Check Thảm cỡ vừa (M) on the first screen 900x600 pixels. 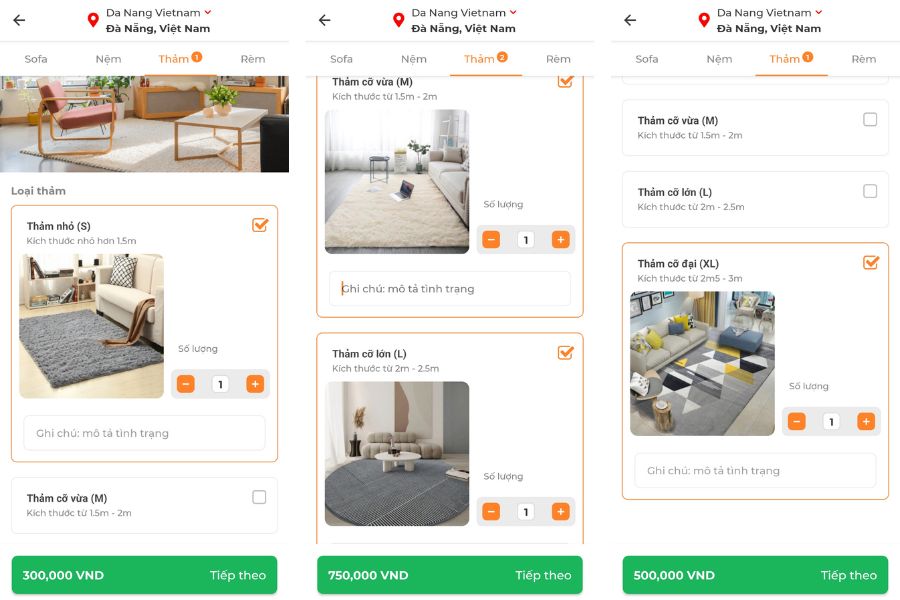point(259,497)
